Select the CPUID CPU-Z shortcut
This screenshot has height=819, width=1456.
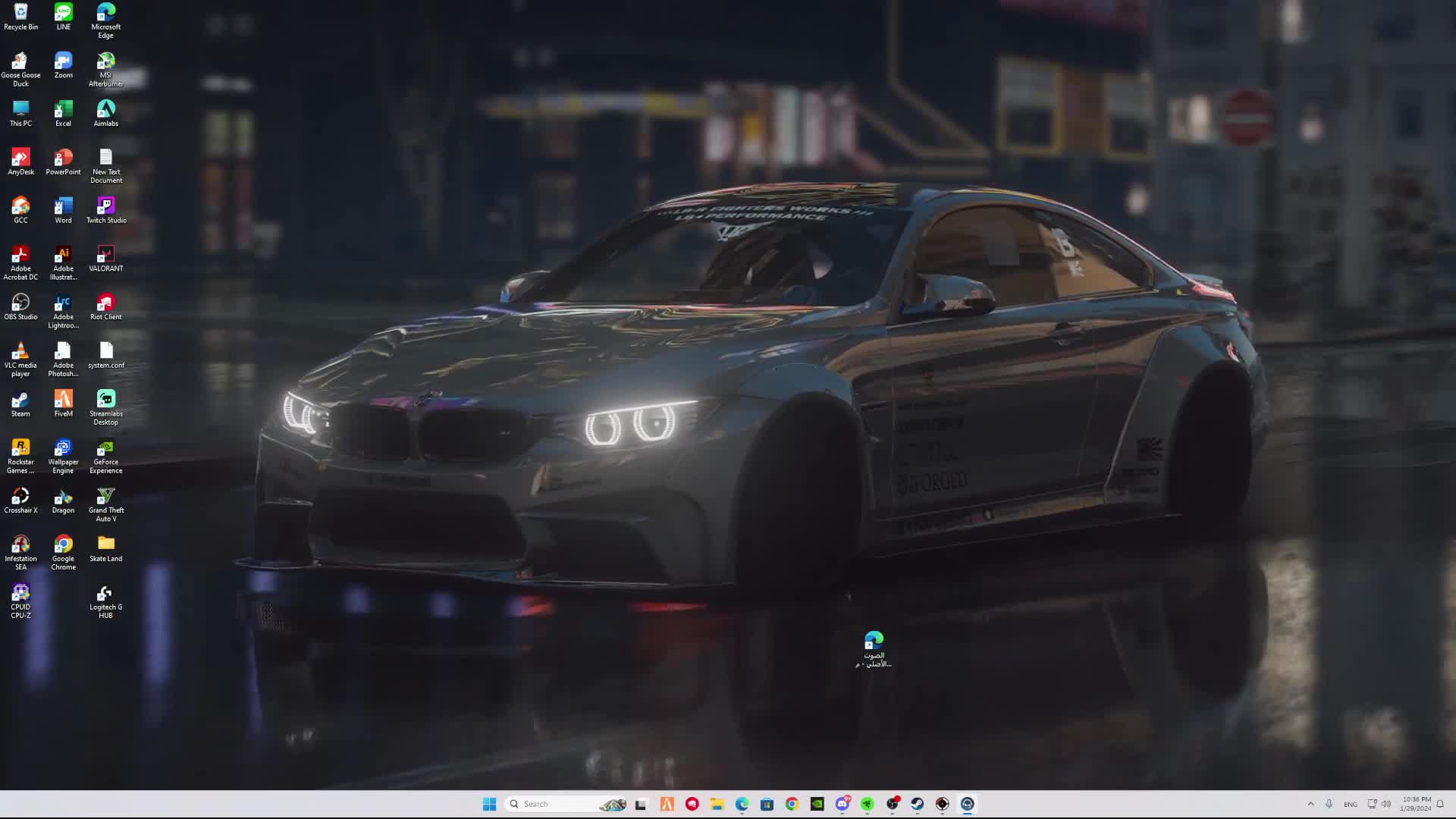point(20,602)
